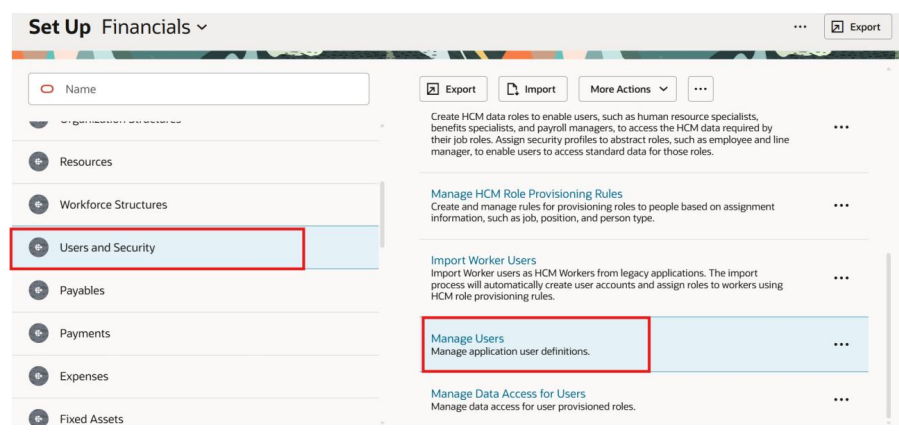This screenshot has height=443, width=899.
Task: Open the Manage Users task link
Action: 467,339
